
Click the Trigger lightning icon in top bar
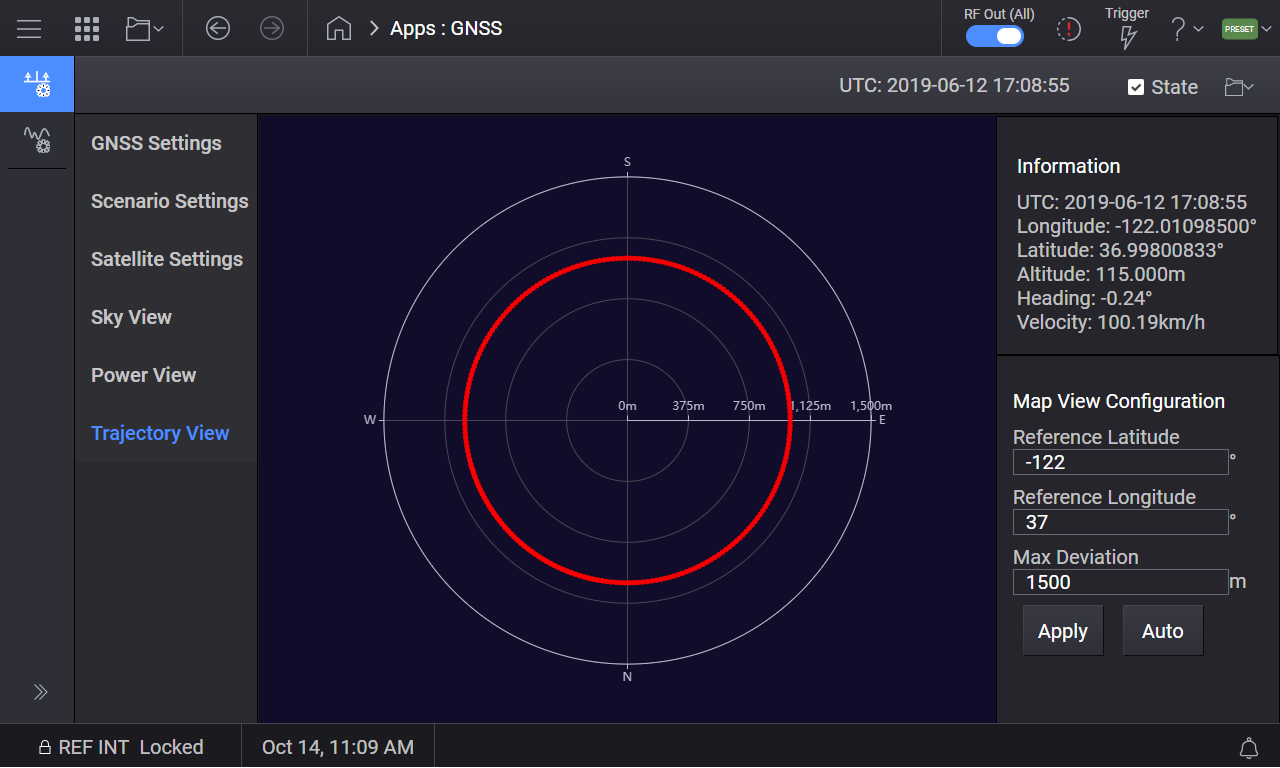1127,34
